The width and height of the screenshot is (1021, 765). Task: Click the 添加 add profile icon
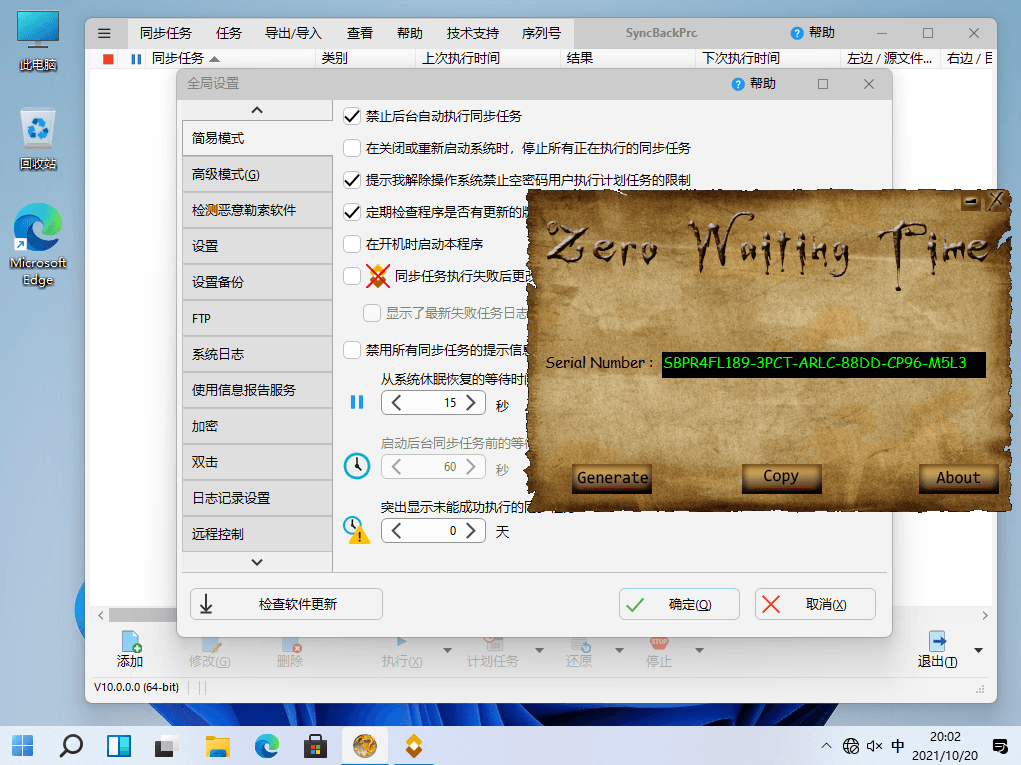pos(130,642)
